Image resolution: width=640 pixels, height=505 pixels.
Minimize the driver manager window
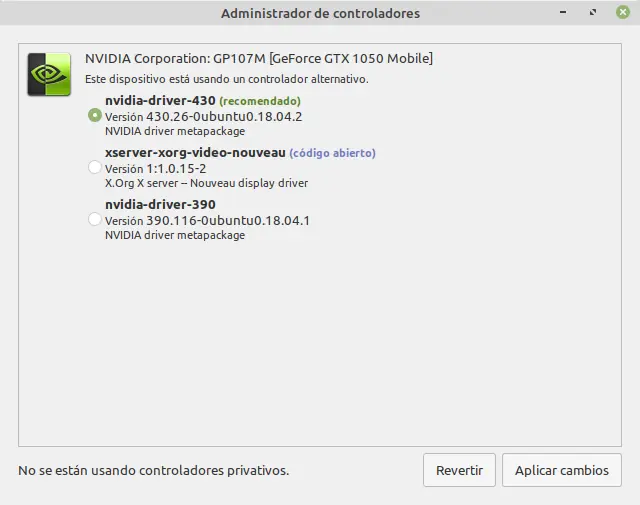pos(566,13)
